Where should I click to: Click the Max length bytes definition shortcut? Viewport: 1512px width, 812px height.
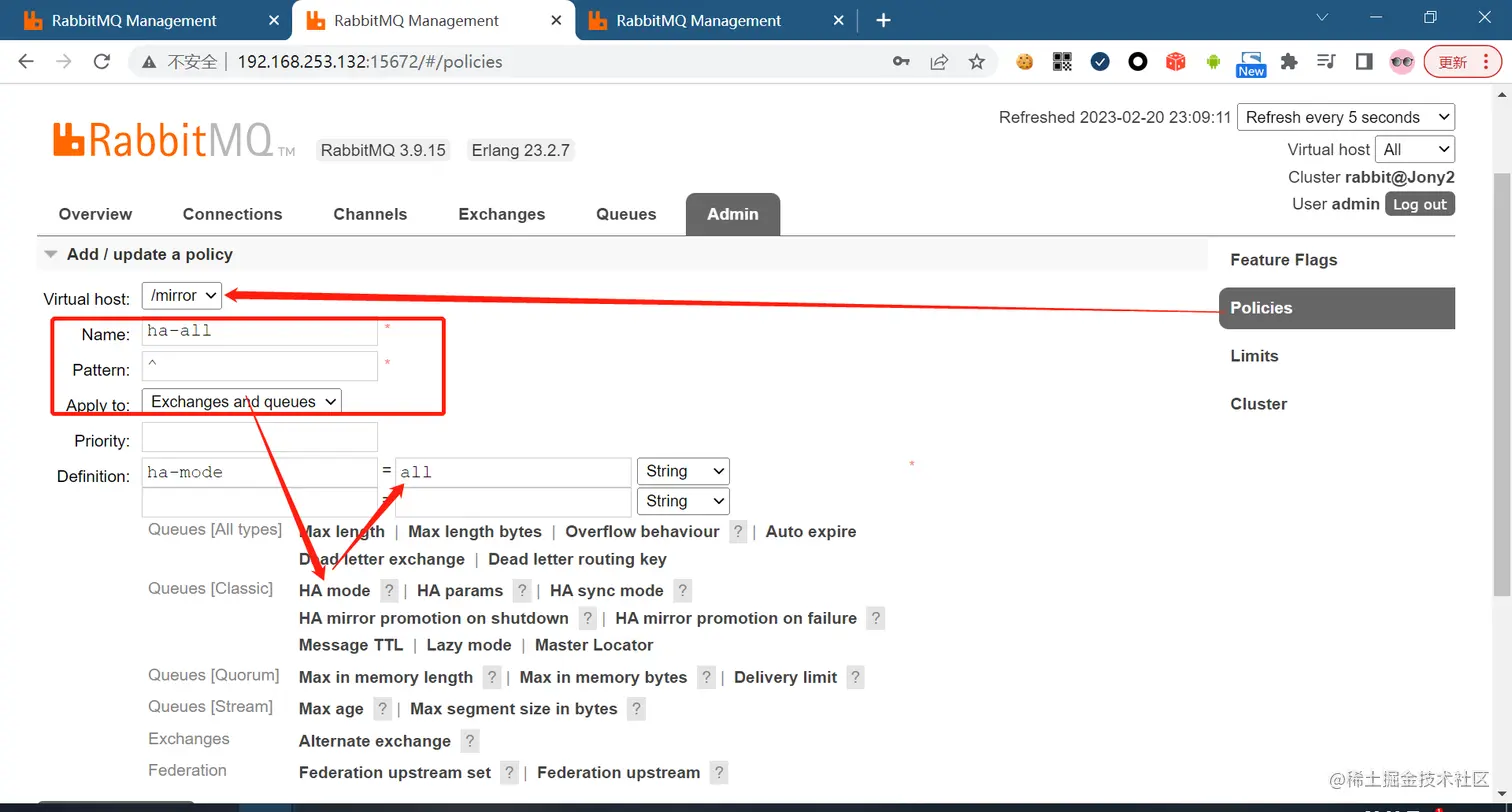[x=475, y=532]
